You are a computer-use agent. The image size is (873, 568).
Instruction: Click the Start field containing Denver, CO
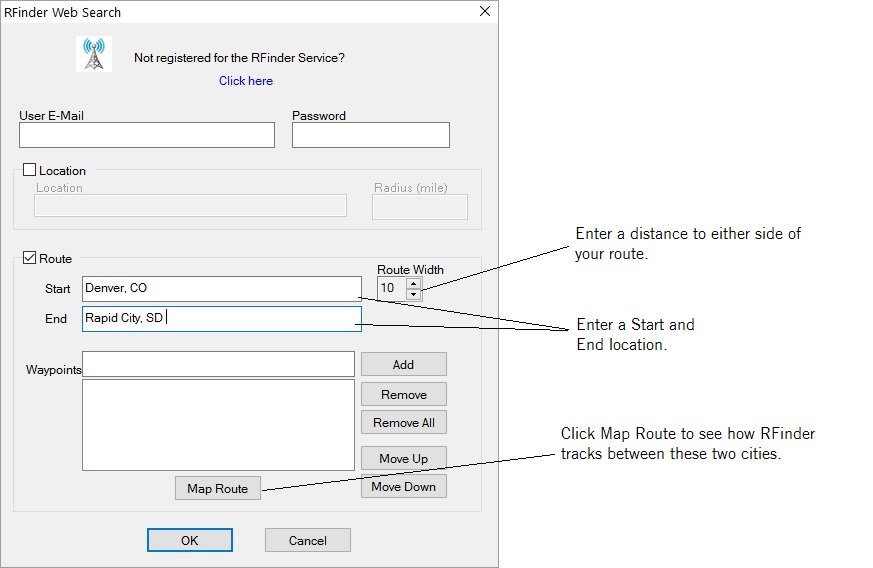[x=222, y=288]
